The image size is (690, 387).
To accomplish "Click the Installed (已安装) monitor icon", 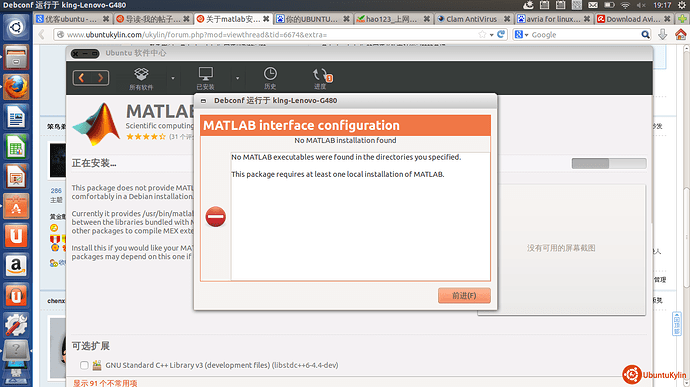I will 206,78.
